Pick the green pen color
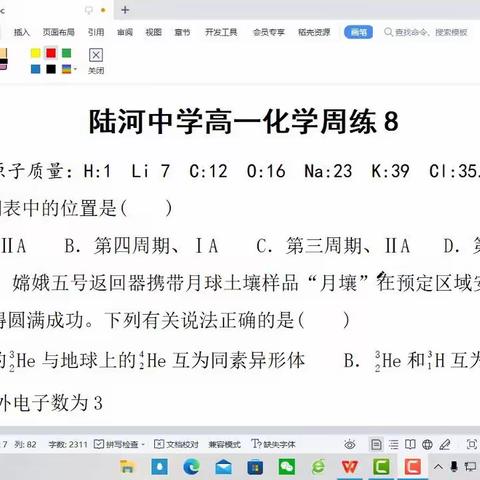Image resolution: width=480 pixels, height=480 pixels. 67,53
